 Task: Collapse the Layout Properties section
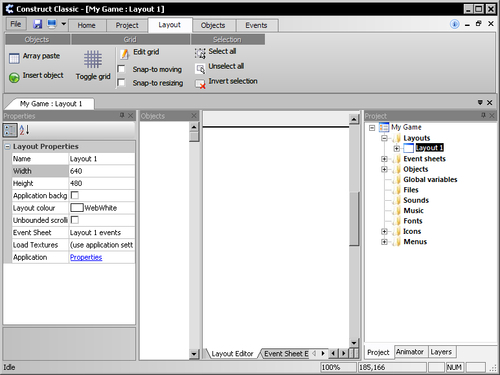7,147
